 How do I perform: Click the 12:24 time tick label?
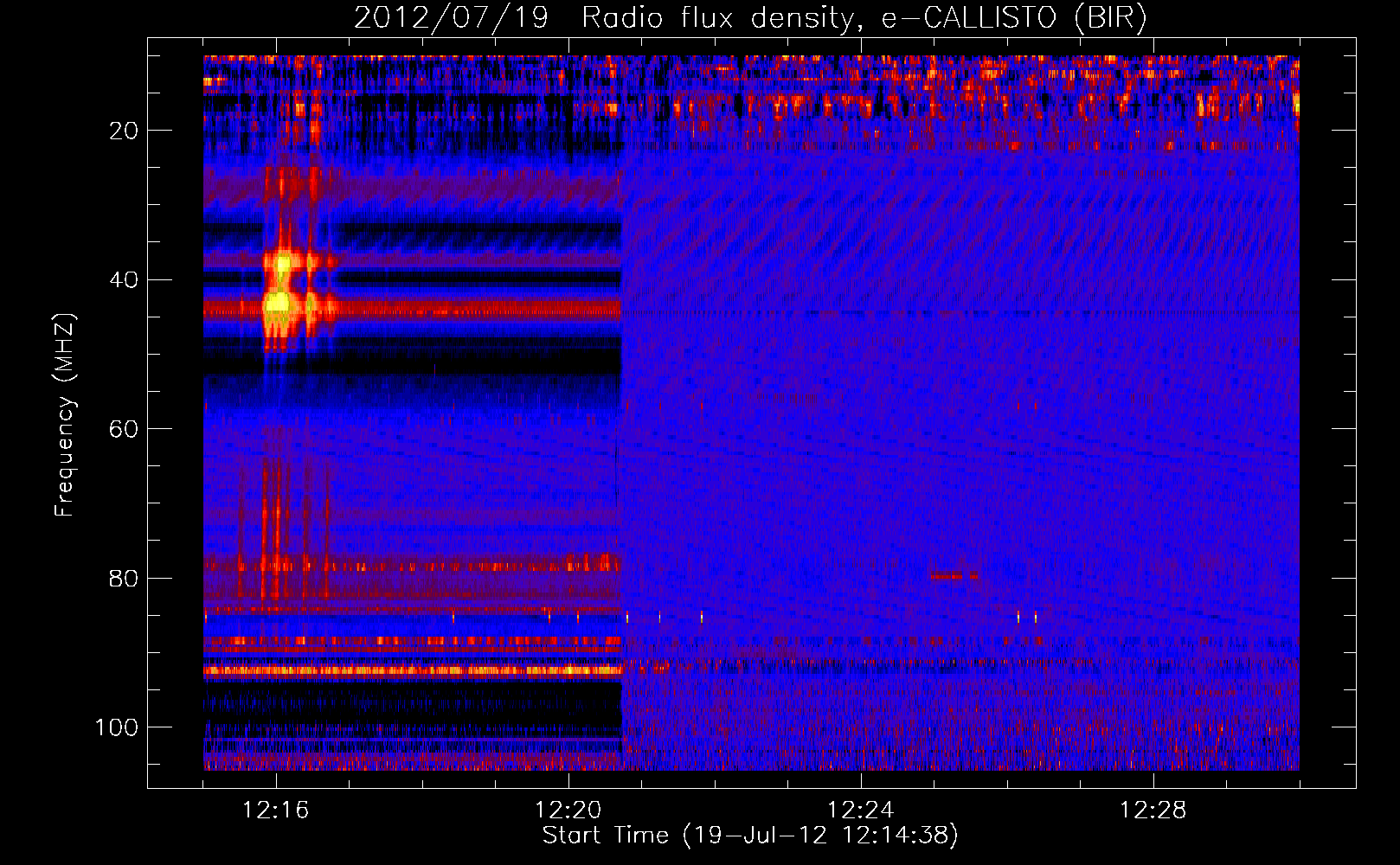coord(861,811)
